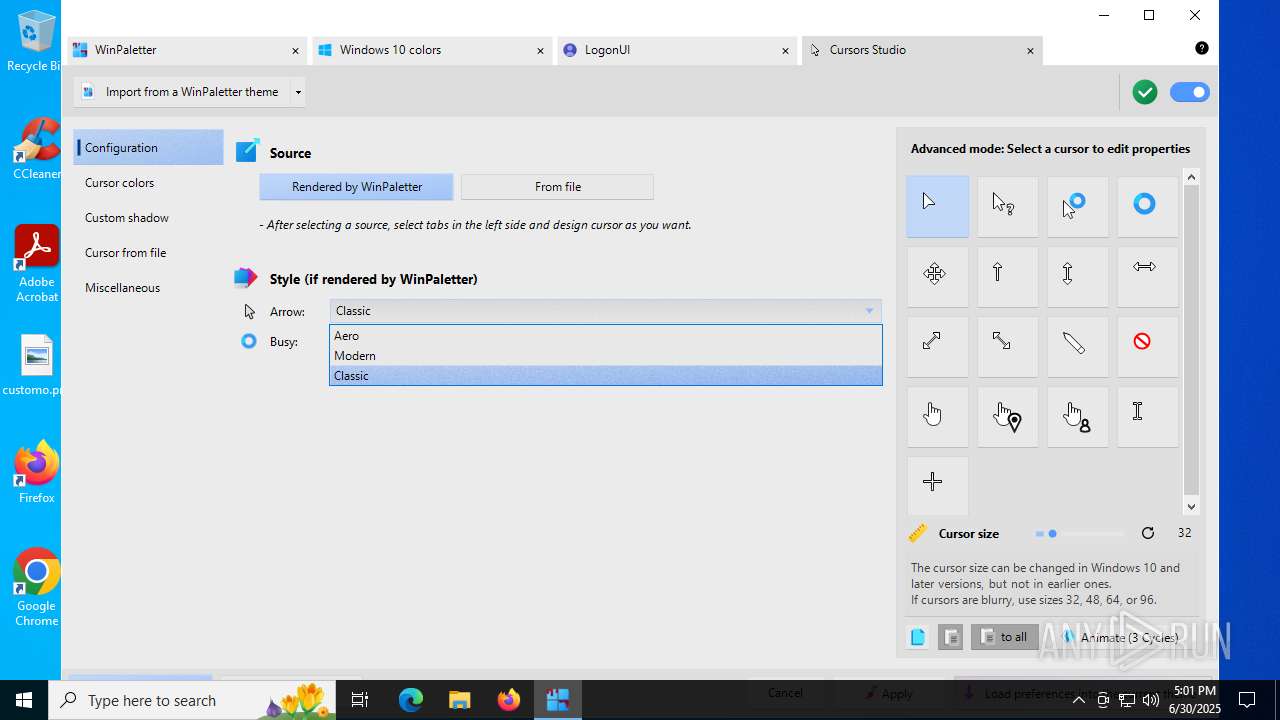Select the Location pin hand cursor

pos(1007,417)
